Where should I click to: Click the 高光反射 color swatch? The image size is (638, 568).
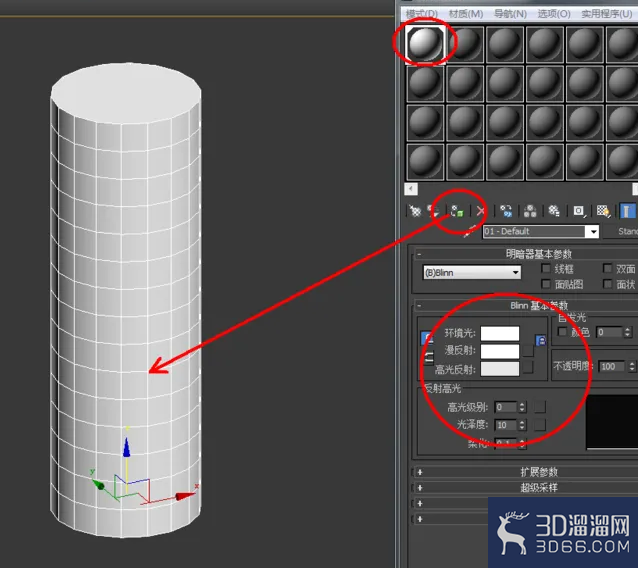(500, 369)
